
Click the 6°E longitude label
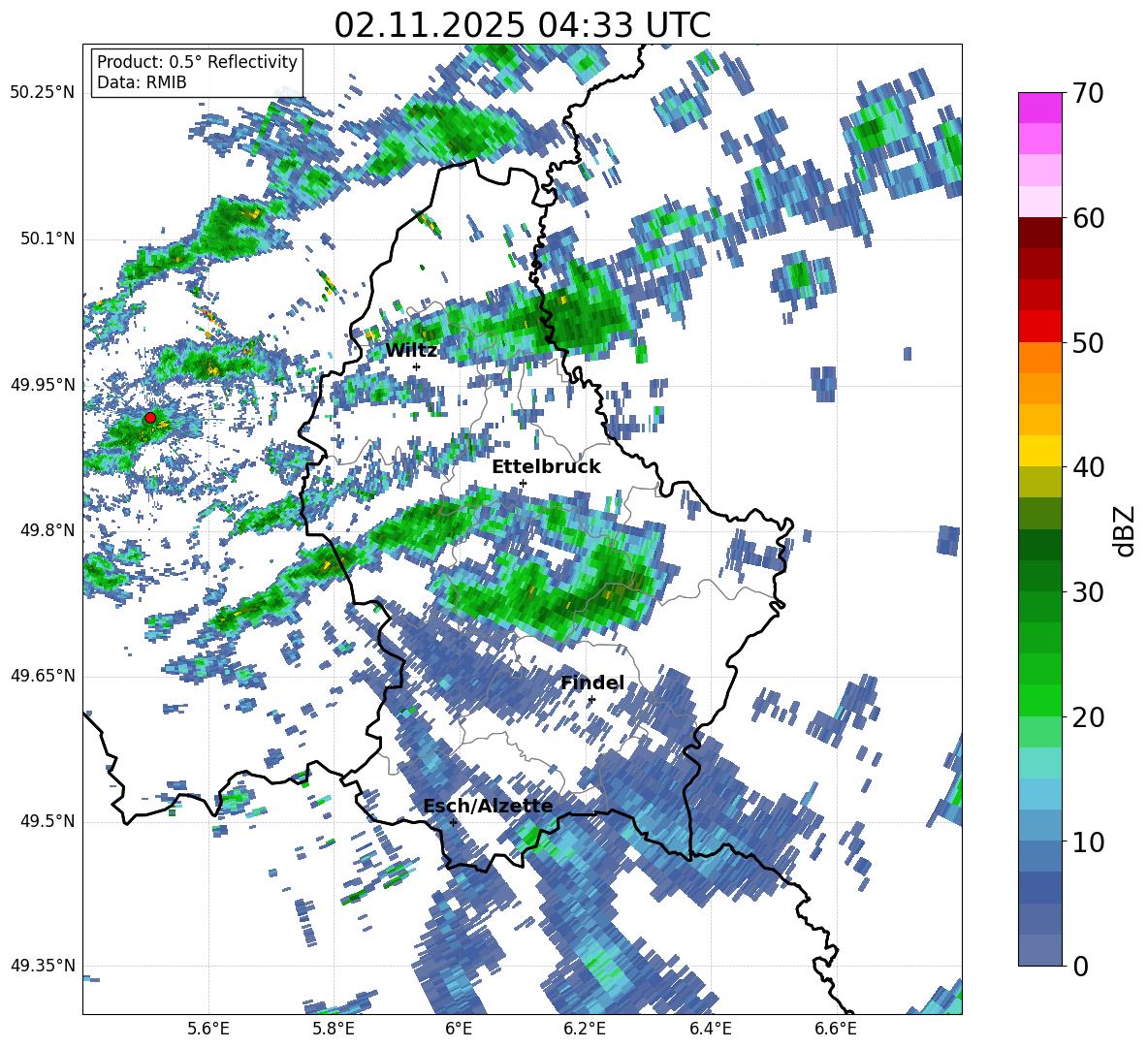point(459,1029)
